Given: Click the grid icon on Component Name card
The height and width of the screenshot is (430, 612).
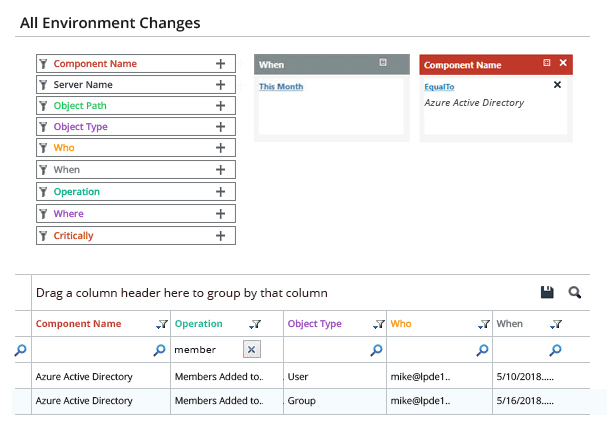Looking at the screenshot, I should pos(546,62).
